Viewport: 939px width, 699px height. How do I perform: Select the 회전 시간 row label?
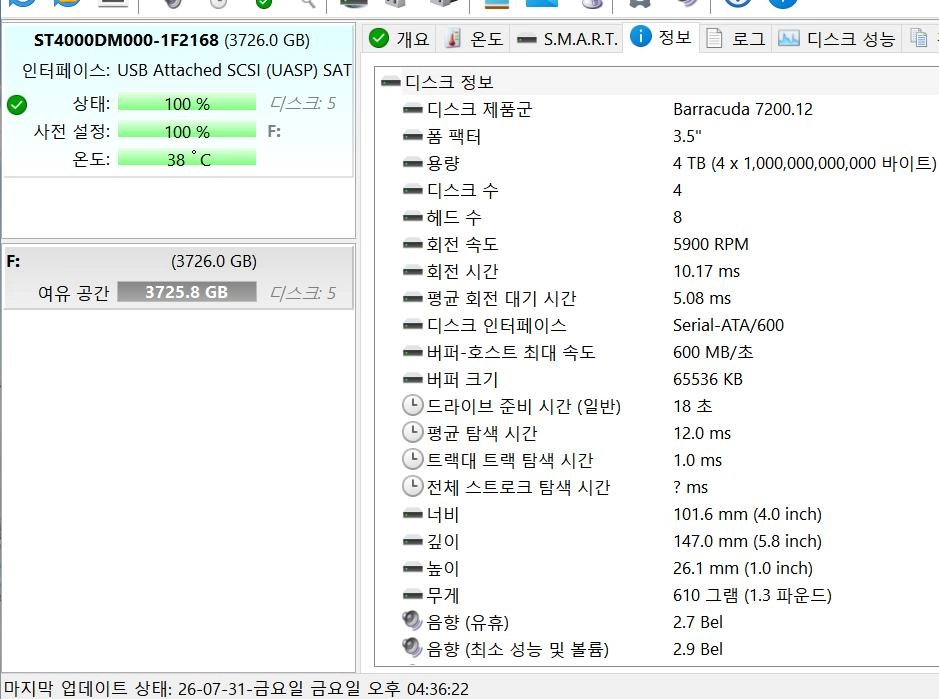[x=462, y=271]
